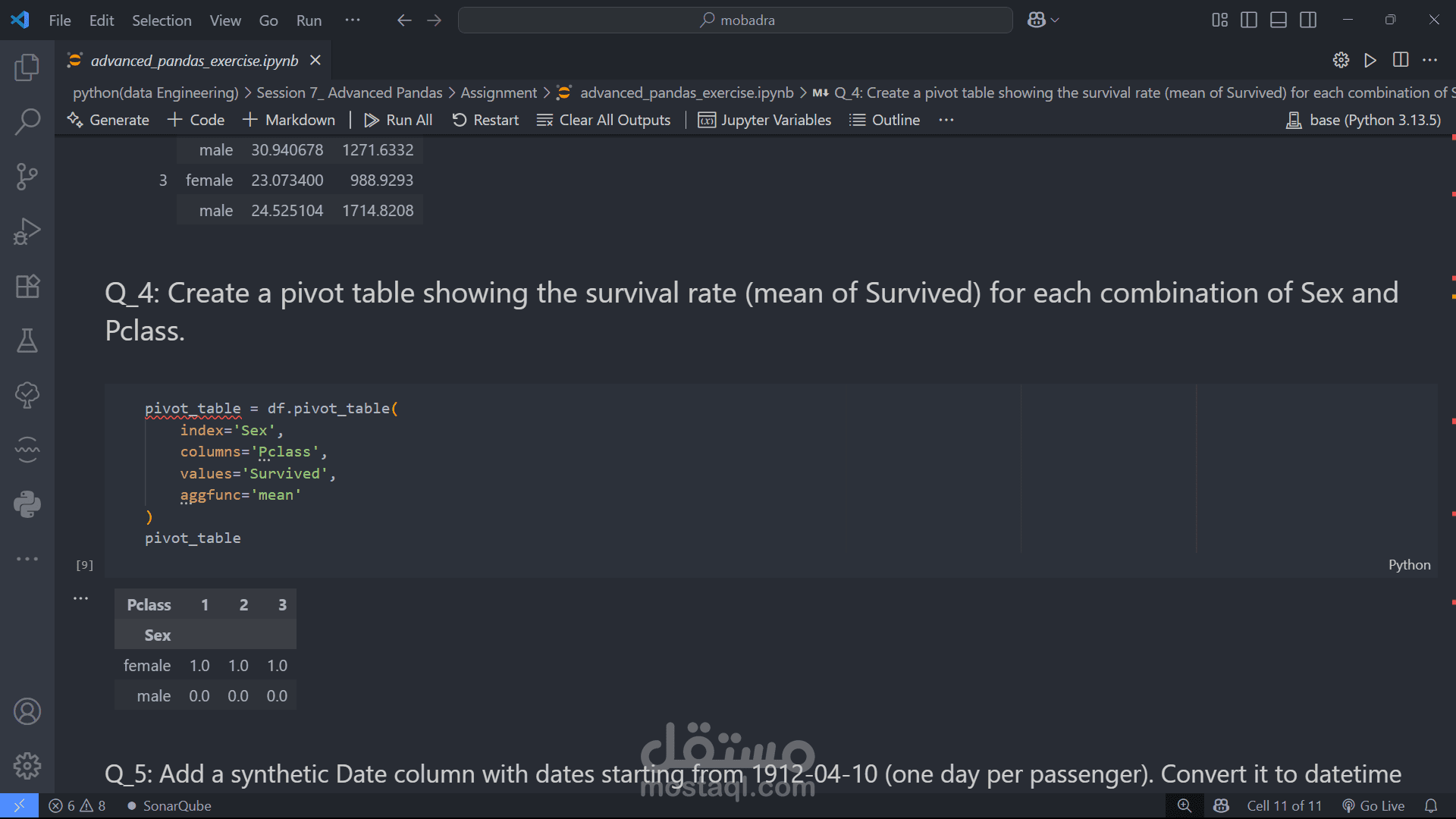Select kernel base (Python 3.13.5)
Viewport: 1456px width, 819px height.
[1363, 120]
